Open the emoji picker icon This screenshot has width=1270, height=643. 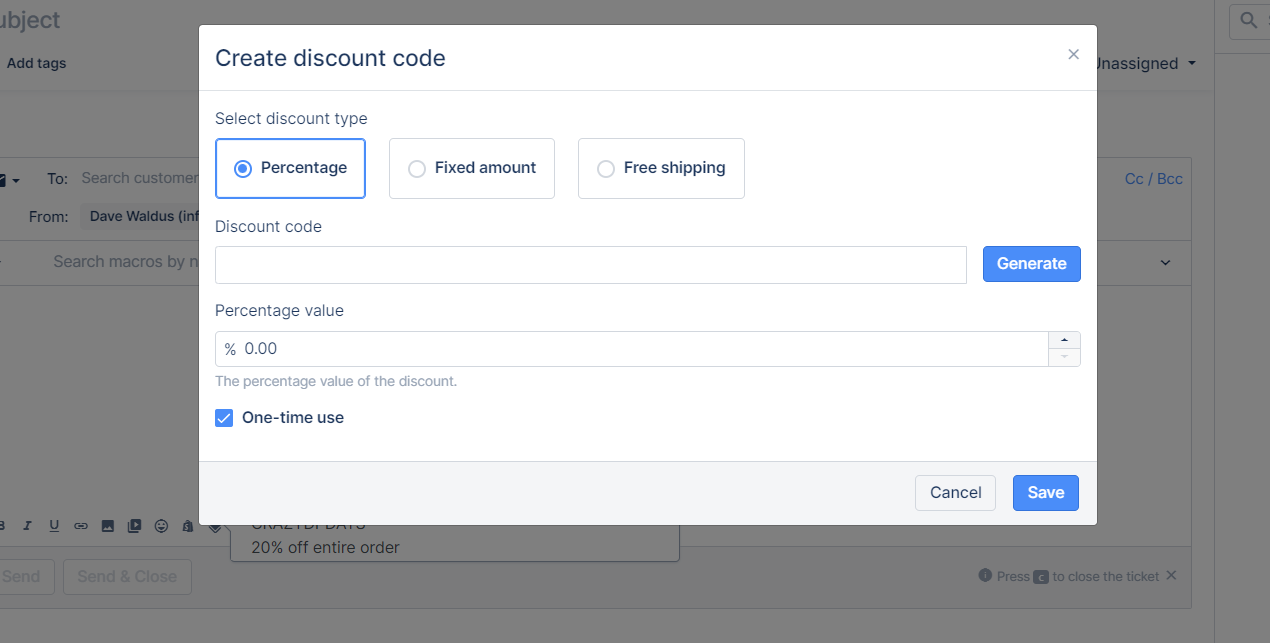click(x=161, y=526)
